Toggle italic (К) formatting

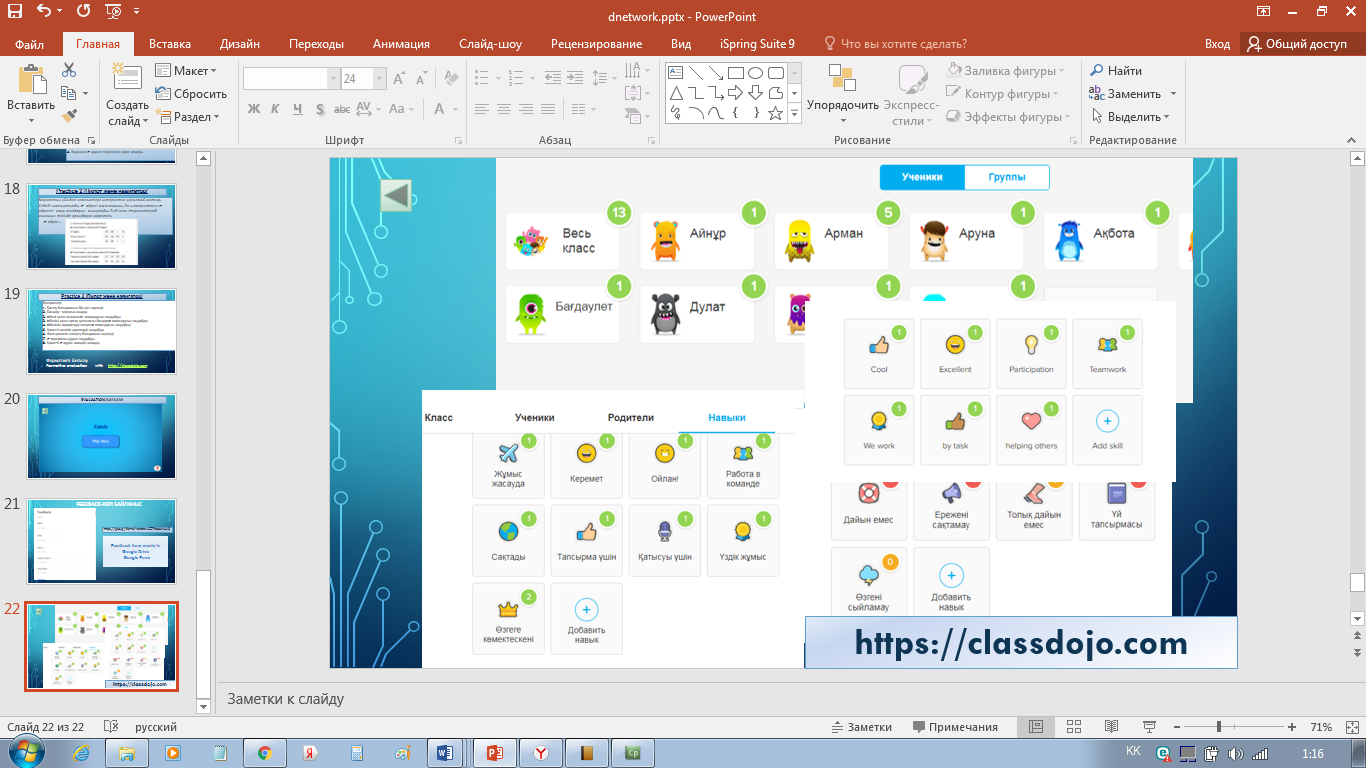(x=276, y=109)
